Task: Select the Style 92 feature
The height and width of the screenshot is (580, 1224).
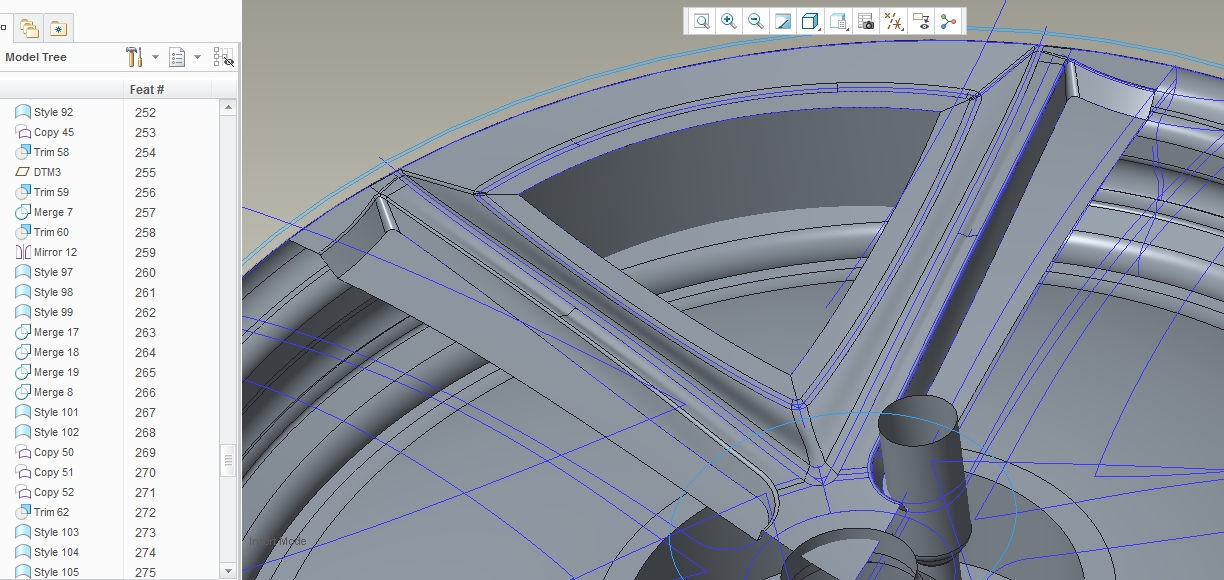Action: (x=44, y=112)
